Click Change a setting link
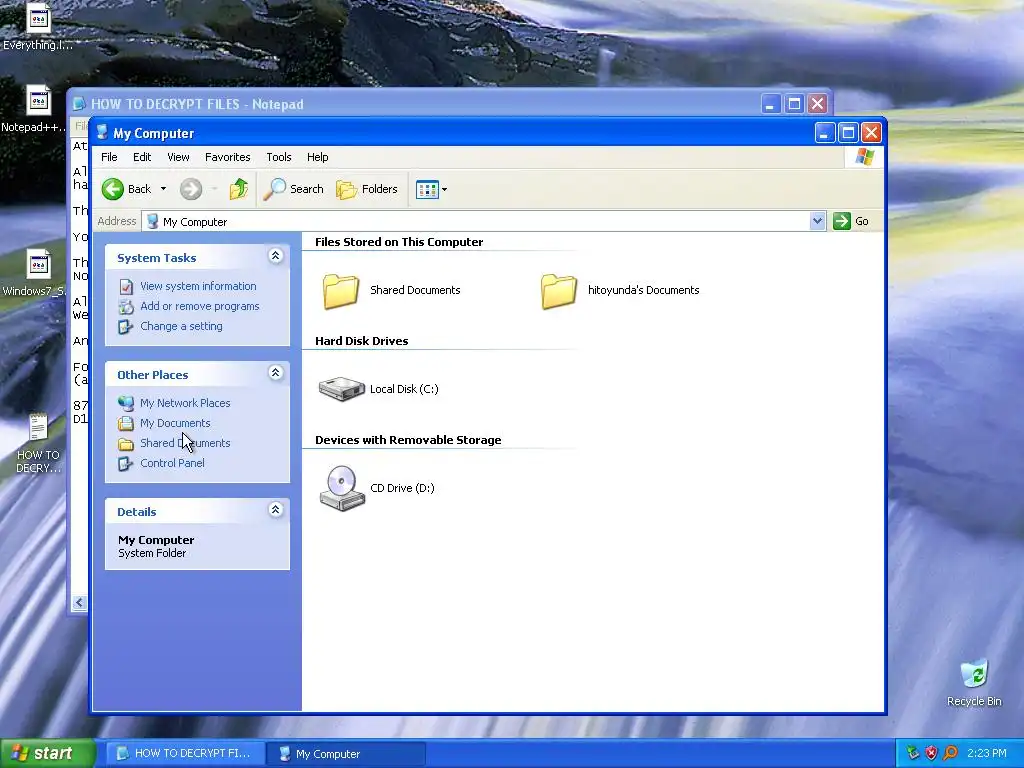The image size is (1024, 768). [181, 327]
